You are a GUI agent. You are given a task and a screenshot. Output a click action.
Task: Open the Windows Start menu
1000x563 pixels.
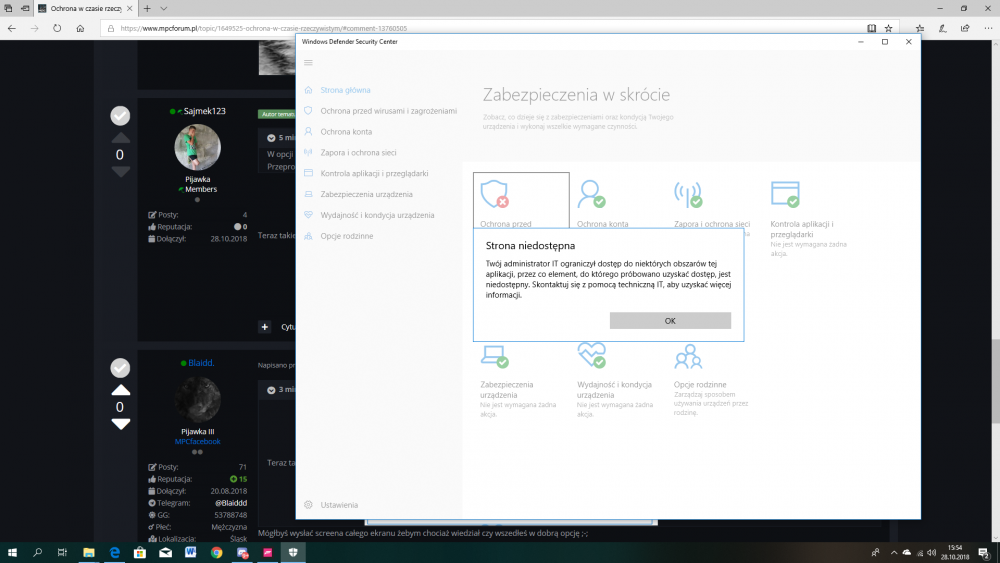tap(12, 553)
